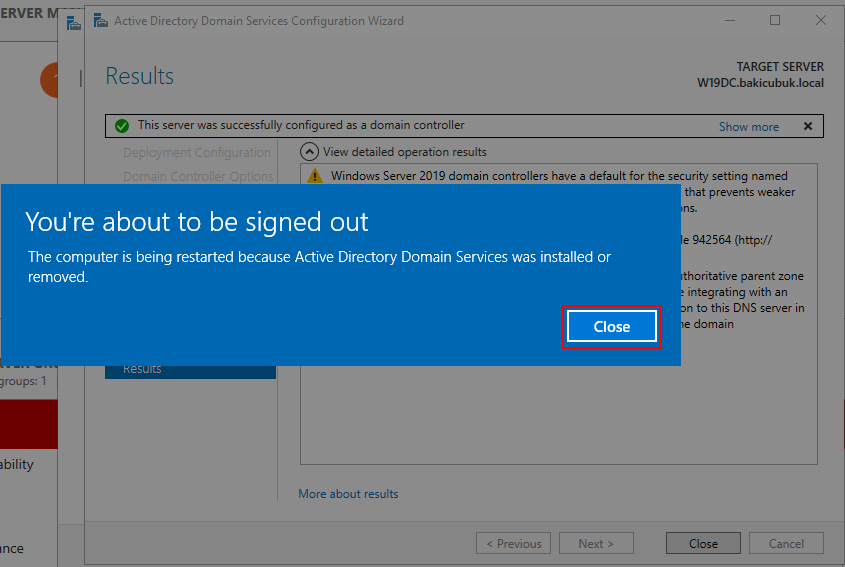This screenshot has width=845, height=567.
Task: Click the wizard title bar icon
Action: (101, 21)
